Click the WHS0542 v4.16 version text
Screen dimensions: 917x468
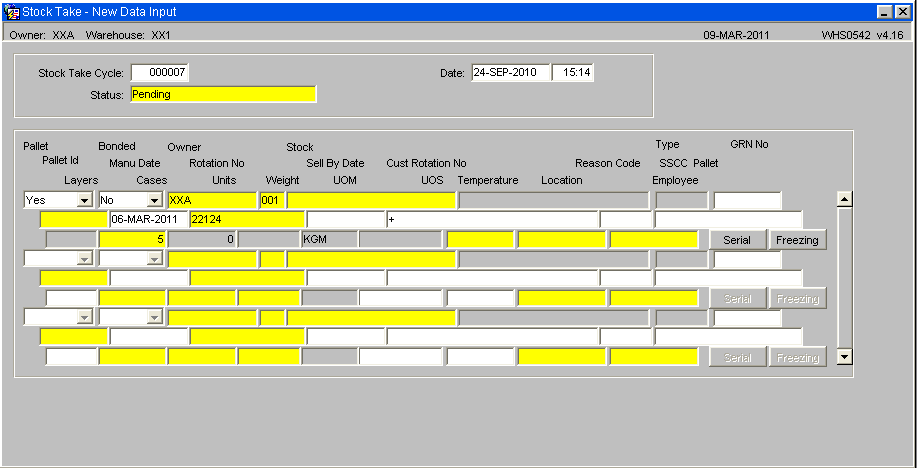[x=862, y=35]
